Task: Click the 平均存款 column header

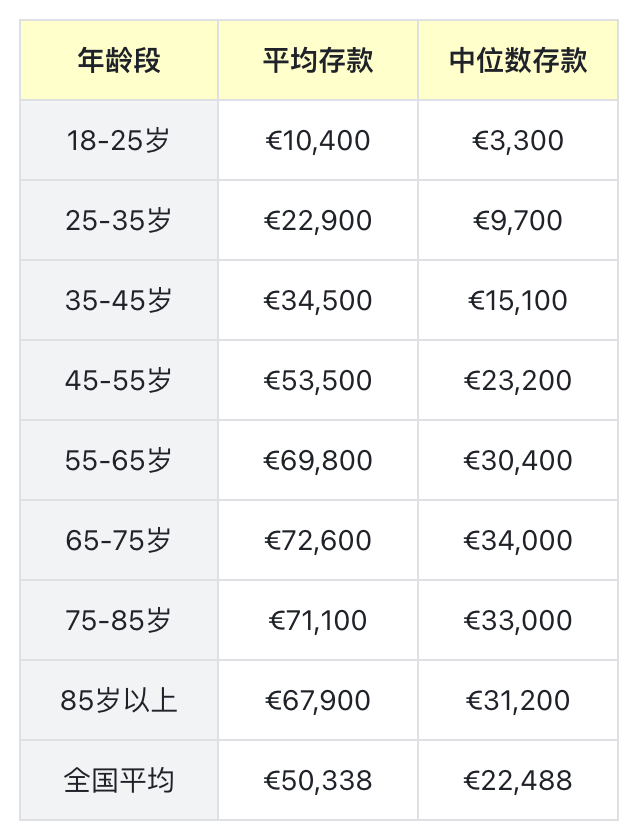Action: pyautogui.click(x=318, y=61)
